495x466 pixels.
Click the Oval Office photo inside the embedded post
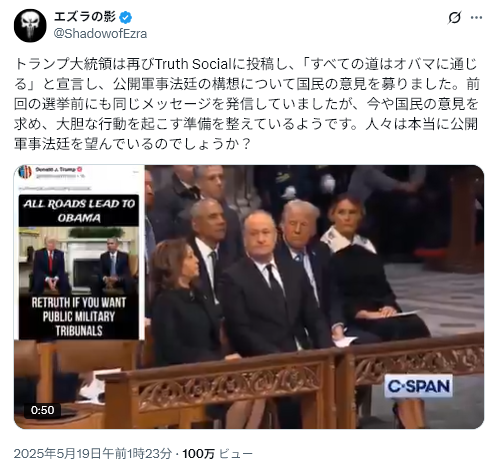[79, 261]
